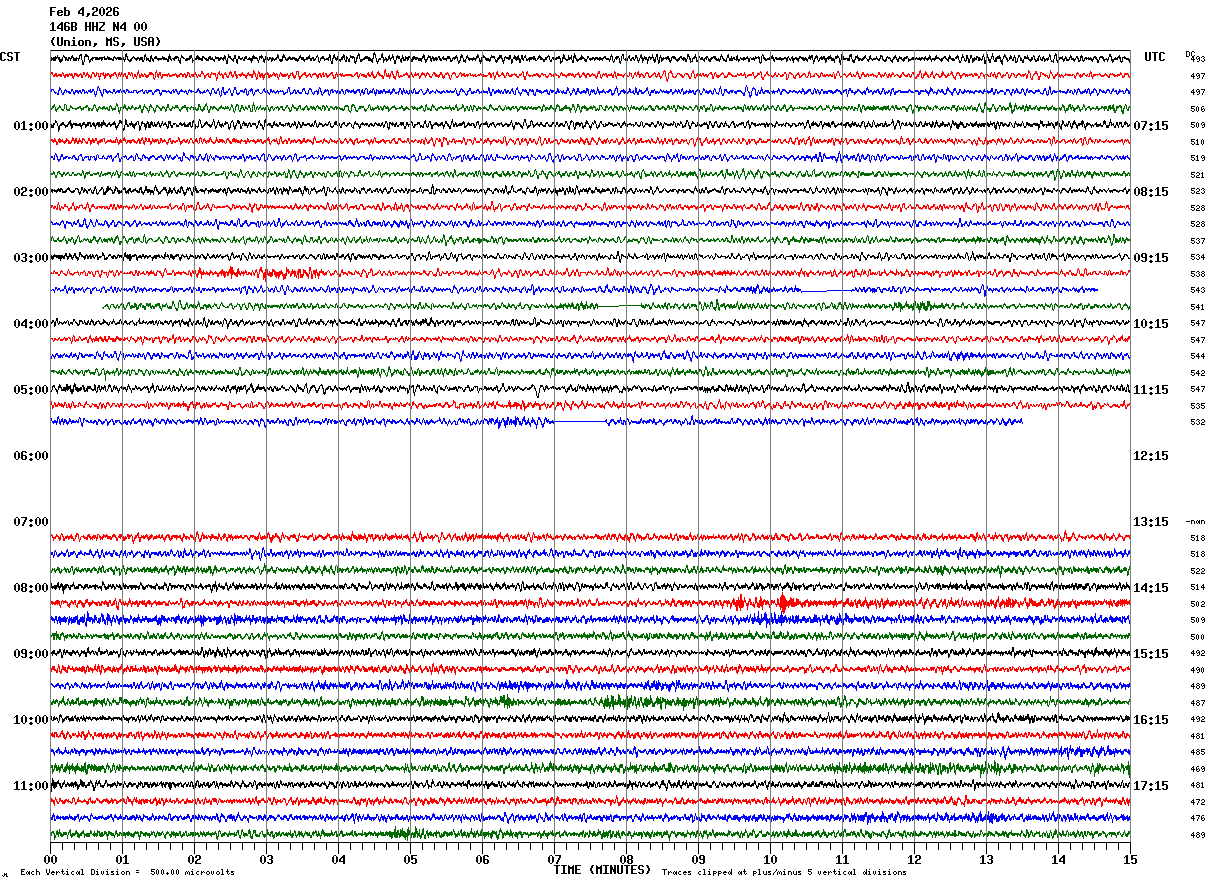Click the 13:15 UTC time label
The width and height of the screenshot is (1210, 886).
tap(1151, 522)
